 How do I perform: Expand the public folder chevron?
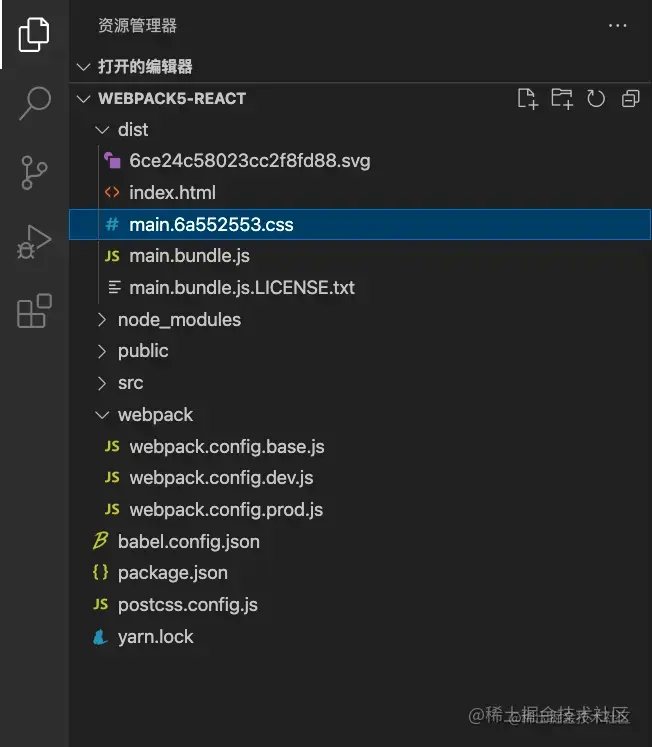pyautogui.click(x=101, y=351)
